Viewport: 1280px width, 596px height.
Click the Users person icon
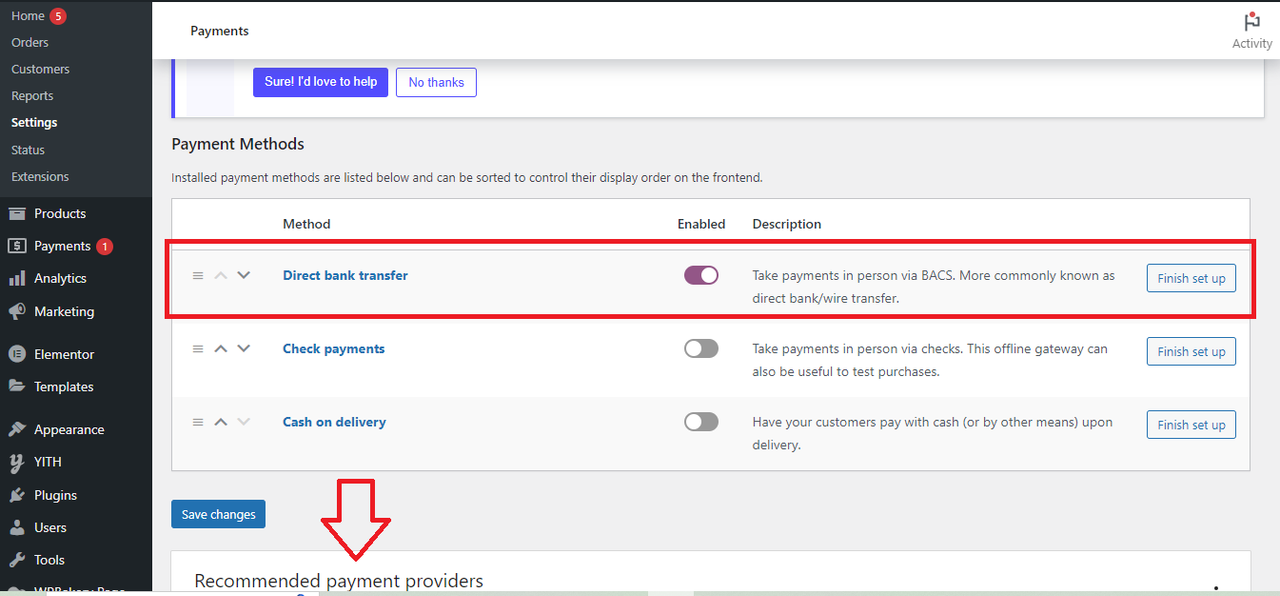(17, 527)
